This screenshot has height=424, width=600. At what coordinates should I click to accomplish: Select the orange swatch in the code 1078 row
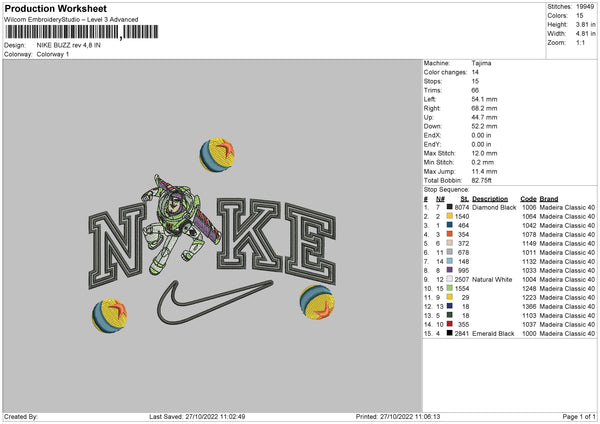tap(450, 234)
